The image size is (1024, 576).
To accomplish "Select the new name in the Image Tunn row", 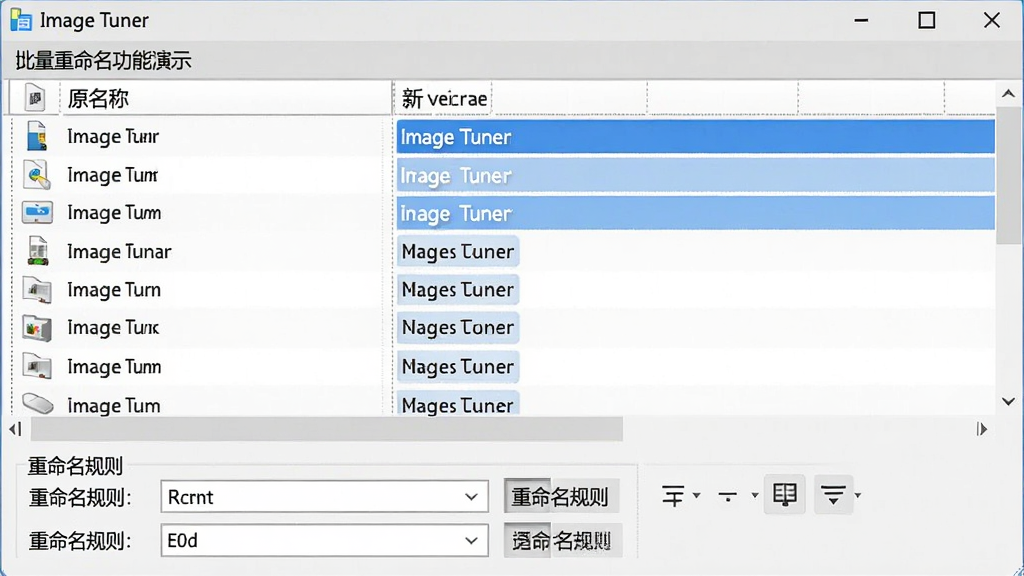I will [458, 366].
